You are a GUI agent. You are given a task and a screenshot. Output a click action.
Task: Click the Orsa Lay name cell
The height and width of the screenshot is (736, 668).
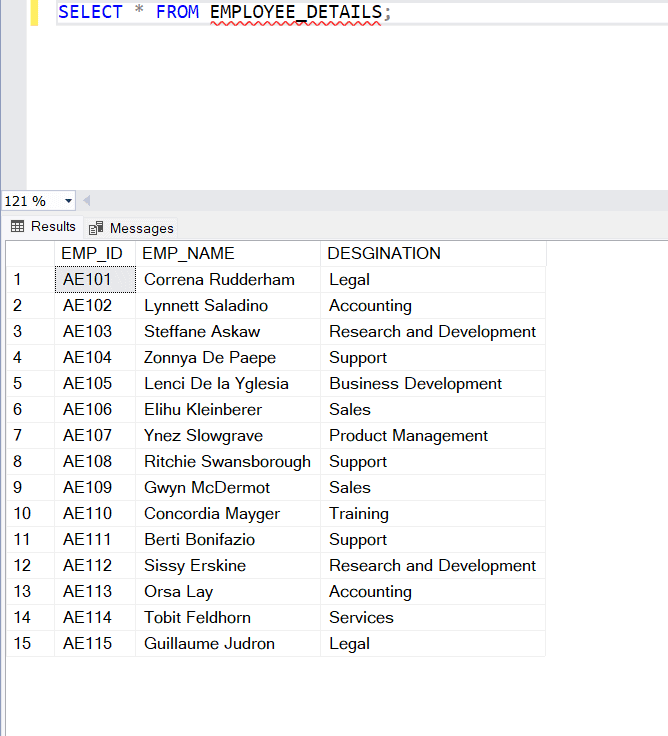(x=228, y=591)
